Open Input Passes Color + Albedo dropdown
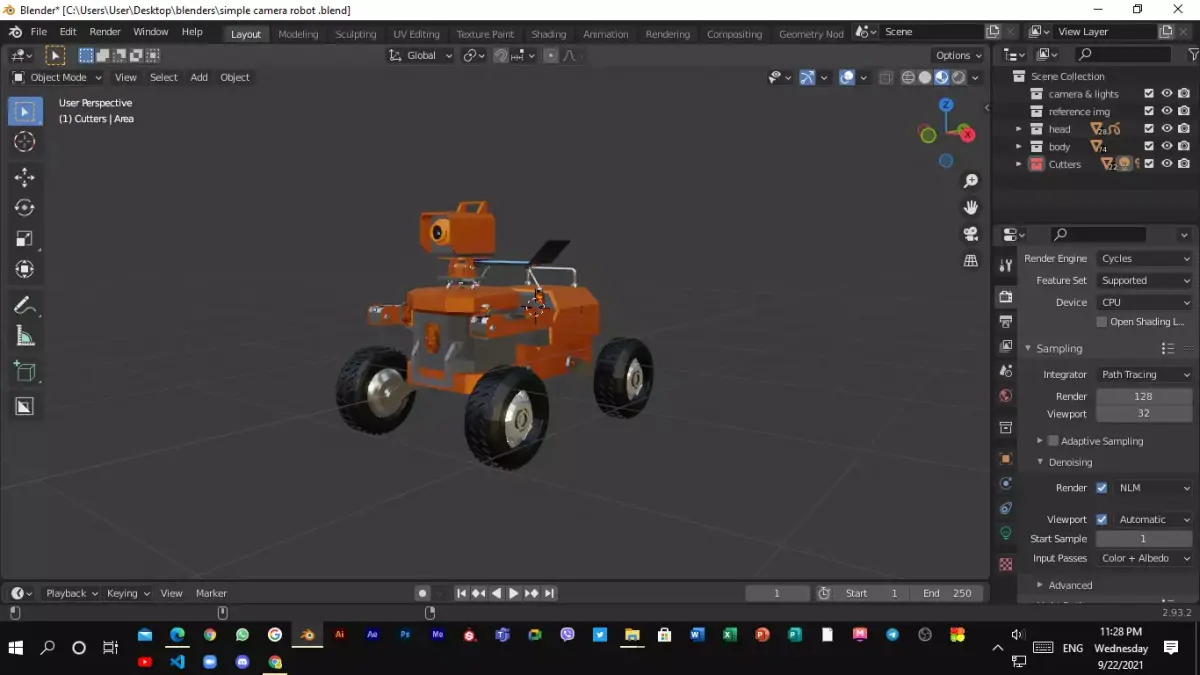 coord(1144,558)
